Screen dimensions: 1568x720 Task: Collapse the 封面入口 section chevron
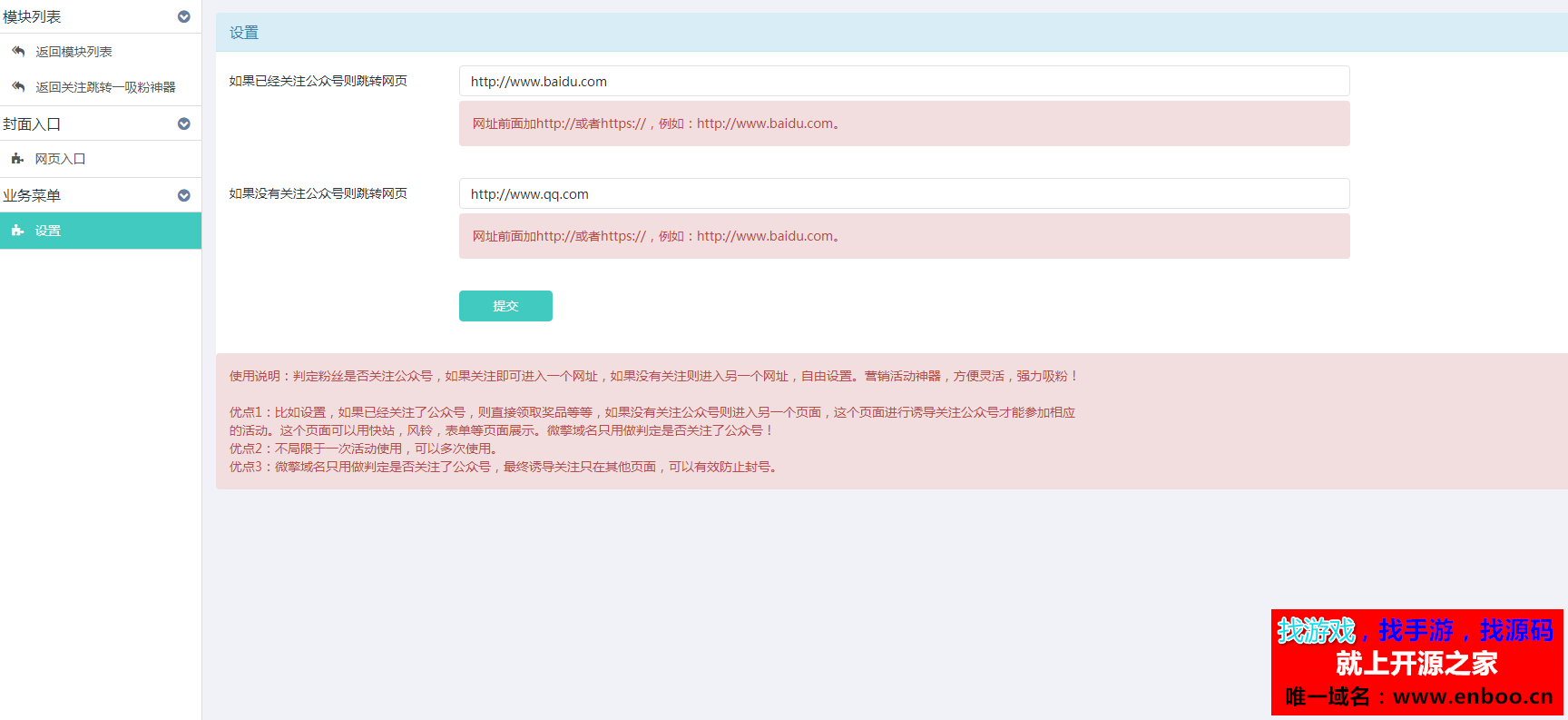[184, 123]
